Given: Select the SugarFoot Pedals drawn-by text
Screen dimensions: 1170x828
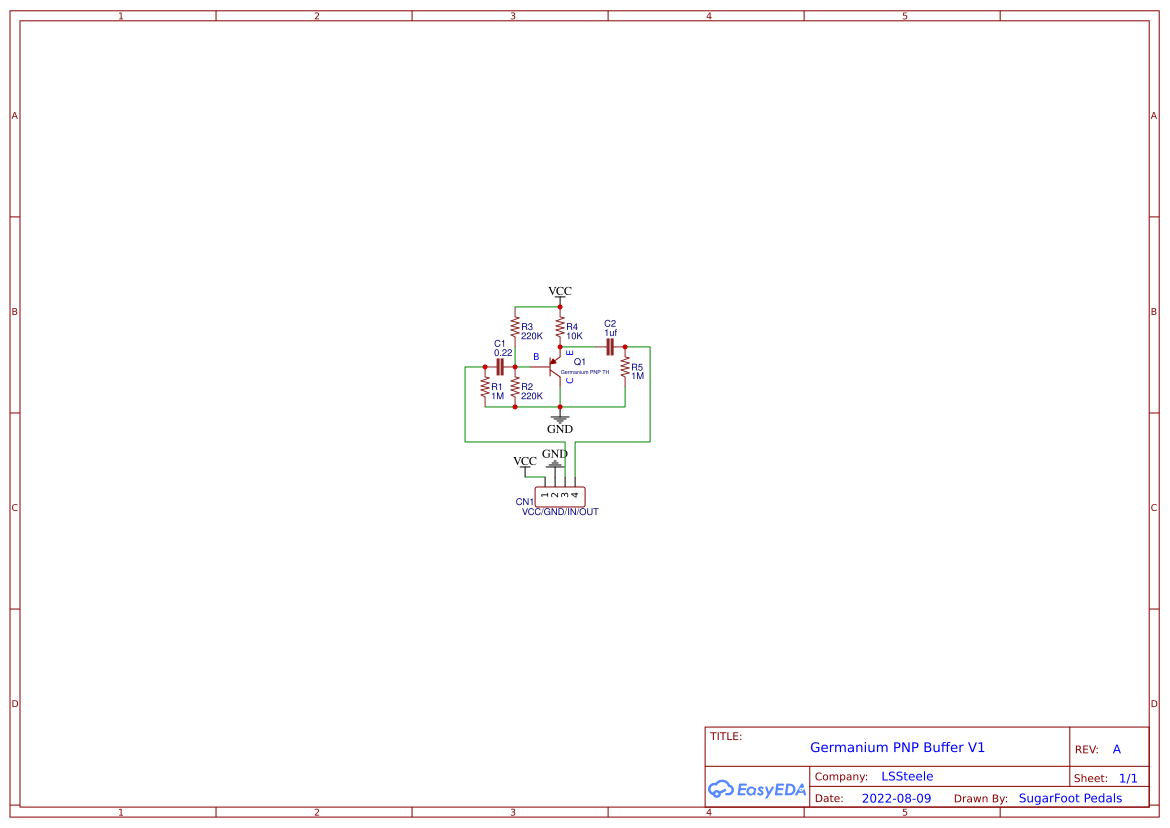Looking at the screenshot, I should [1070, 798].
